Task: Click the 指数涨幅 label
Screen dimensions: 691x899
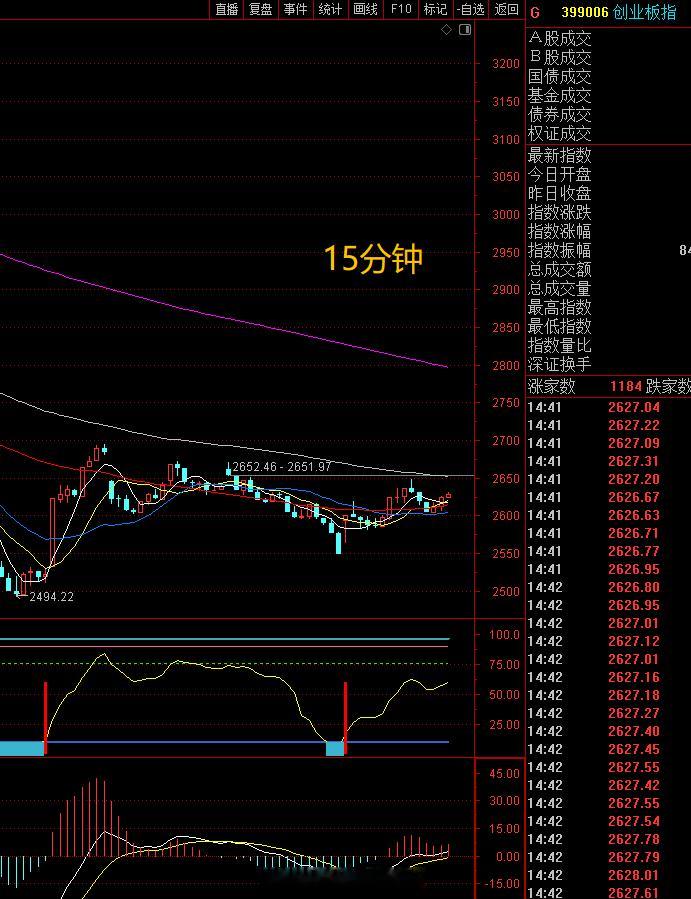Action: click(559, 231)
